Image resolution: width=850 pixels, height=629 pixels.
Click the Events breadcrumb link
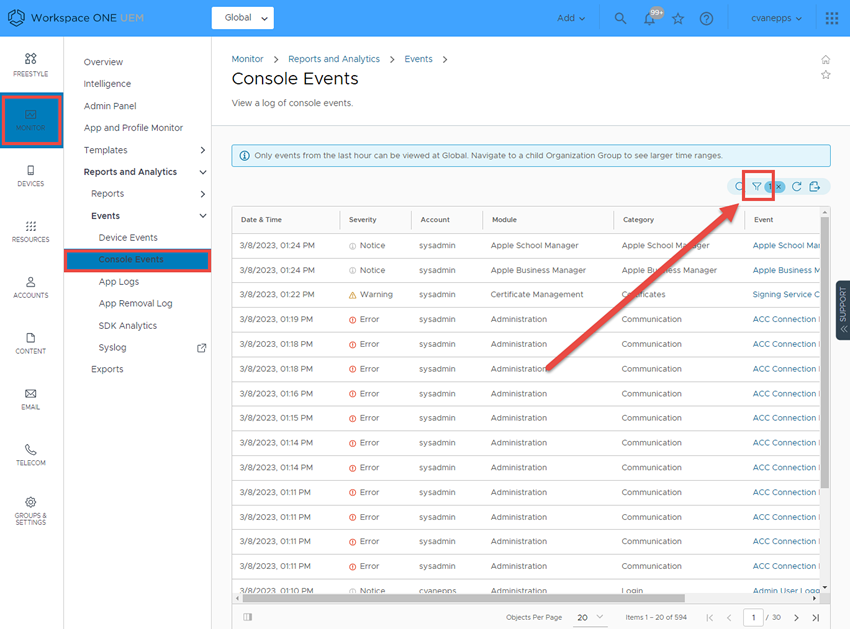click(418, 59)
